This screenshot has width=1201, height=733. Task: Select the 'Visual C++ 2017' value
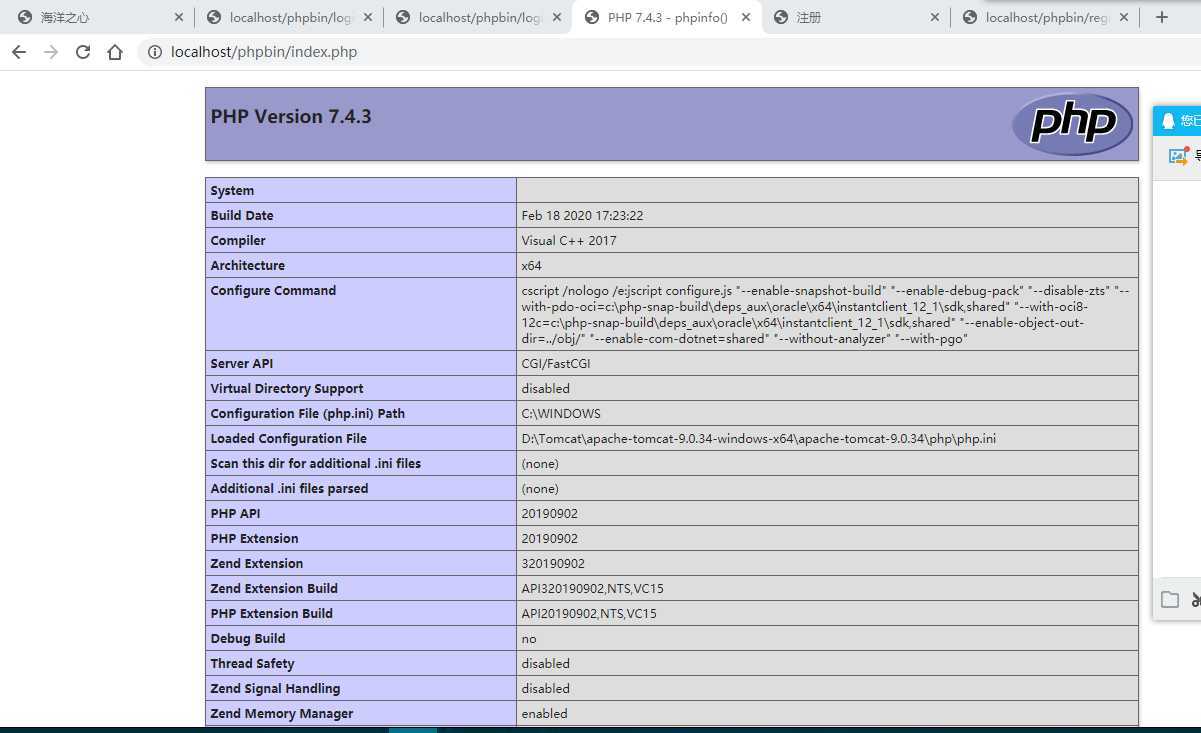(569, 240)
